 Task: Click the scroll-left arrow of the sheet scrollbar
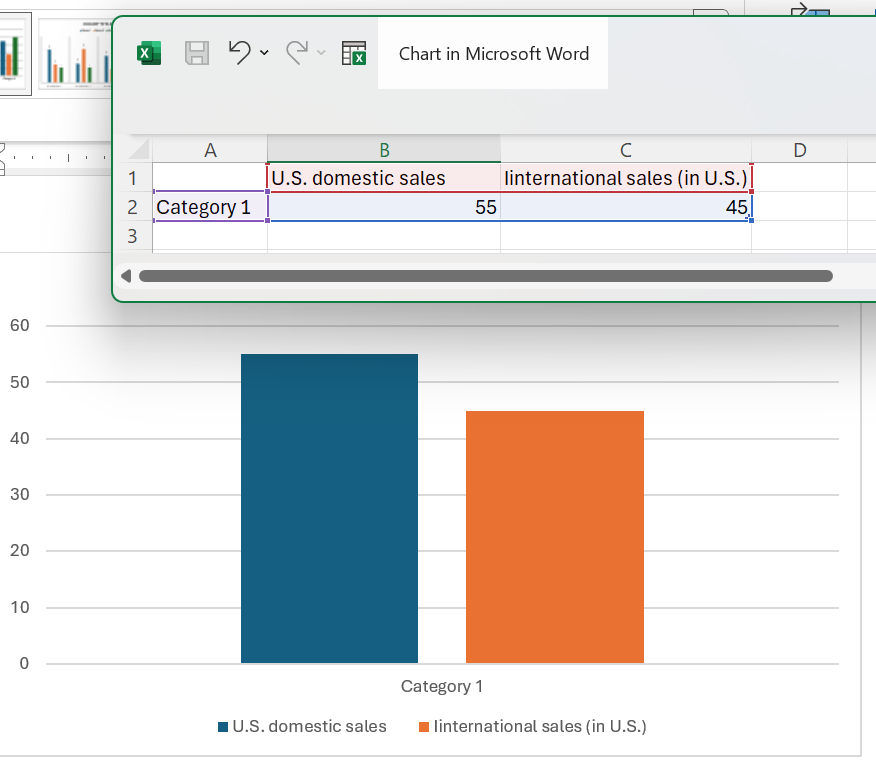(126, 276)
